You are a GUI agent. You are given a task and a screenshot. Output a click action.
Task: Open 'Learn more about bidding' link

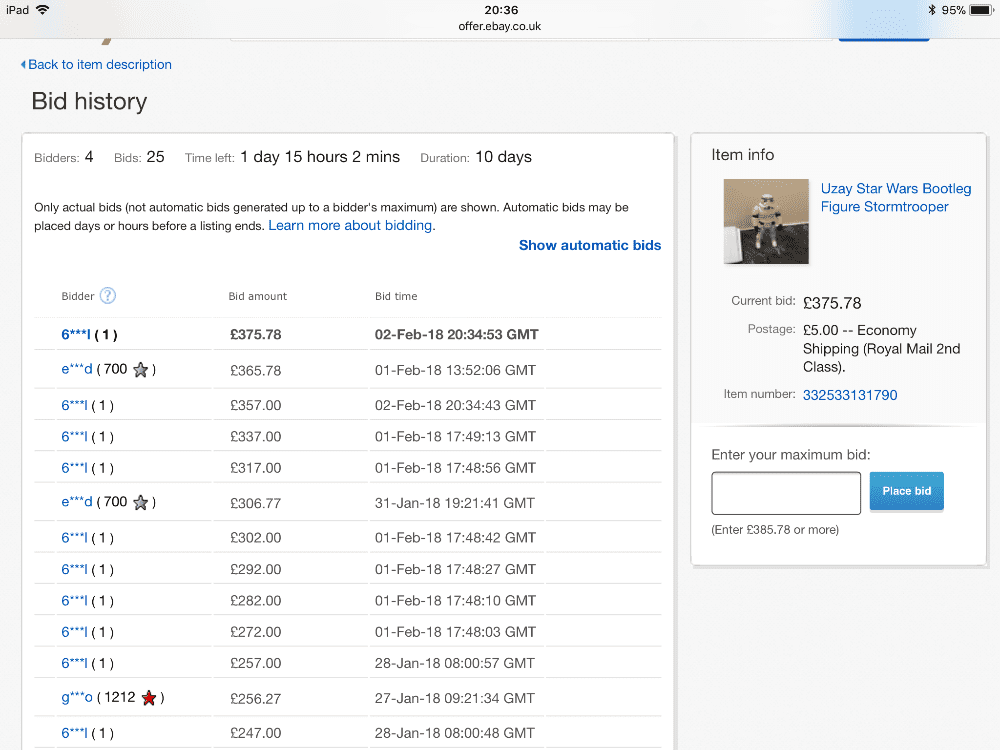[350, 226]
